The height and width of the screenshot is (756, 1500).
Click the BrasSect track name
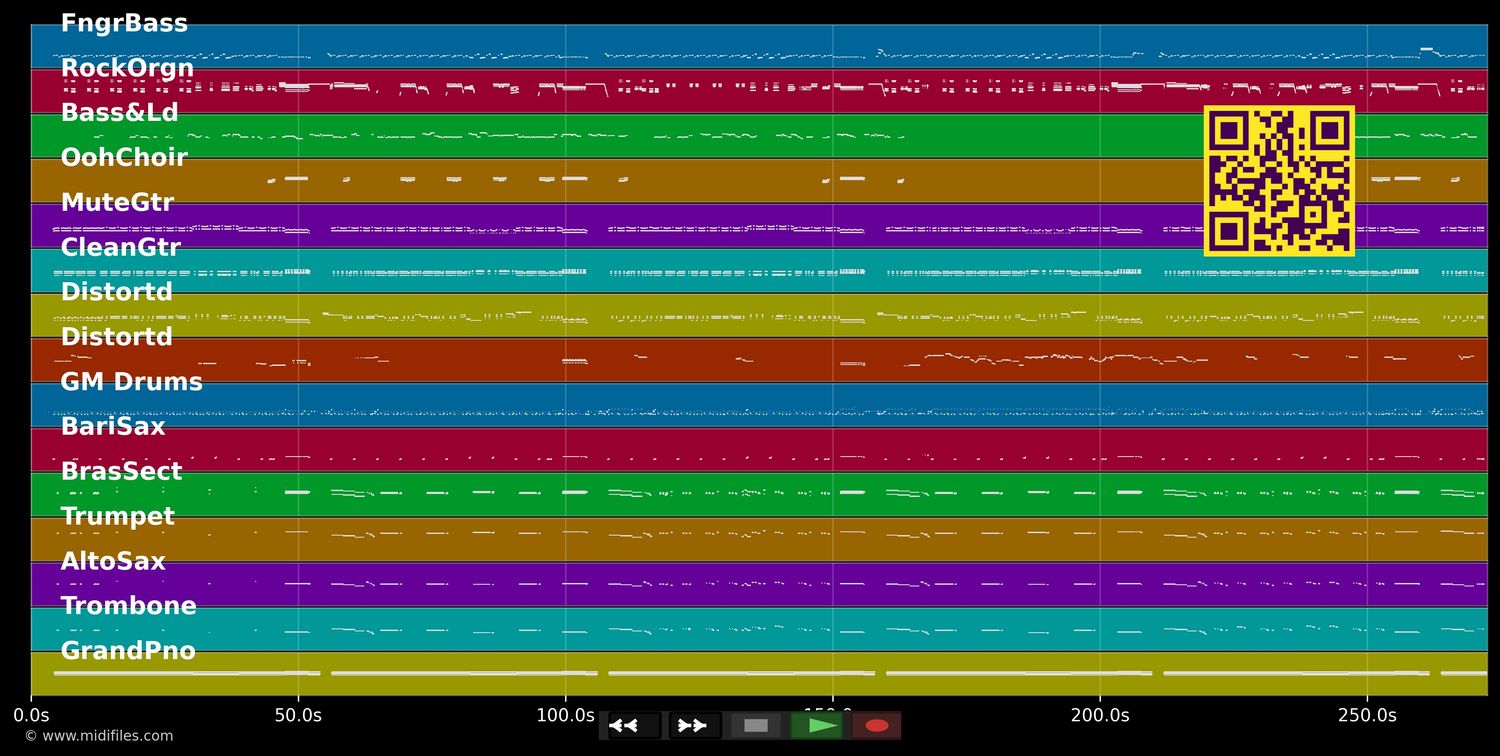point(122,471)
